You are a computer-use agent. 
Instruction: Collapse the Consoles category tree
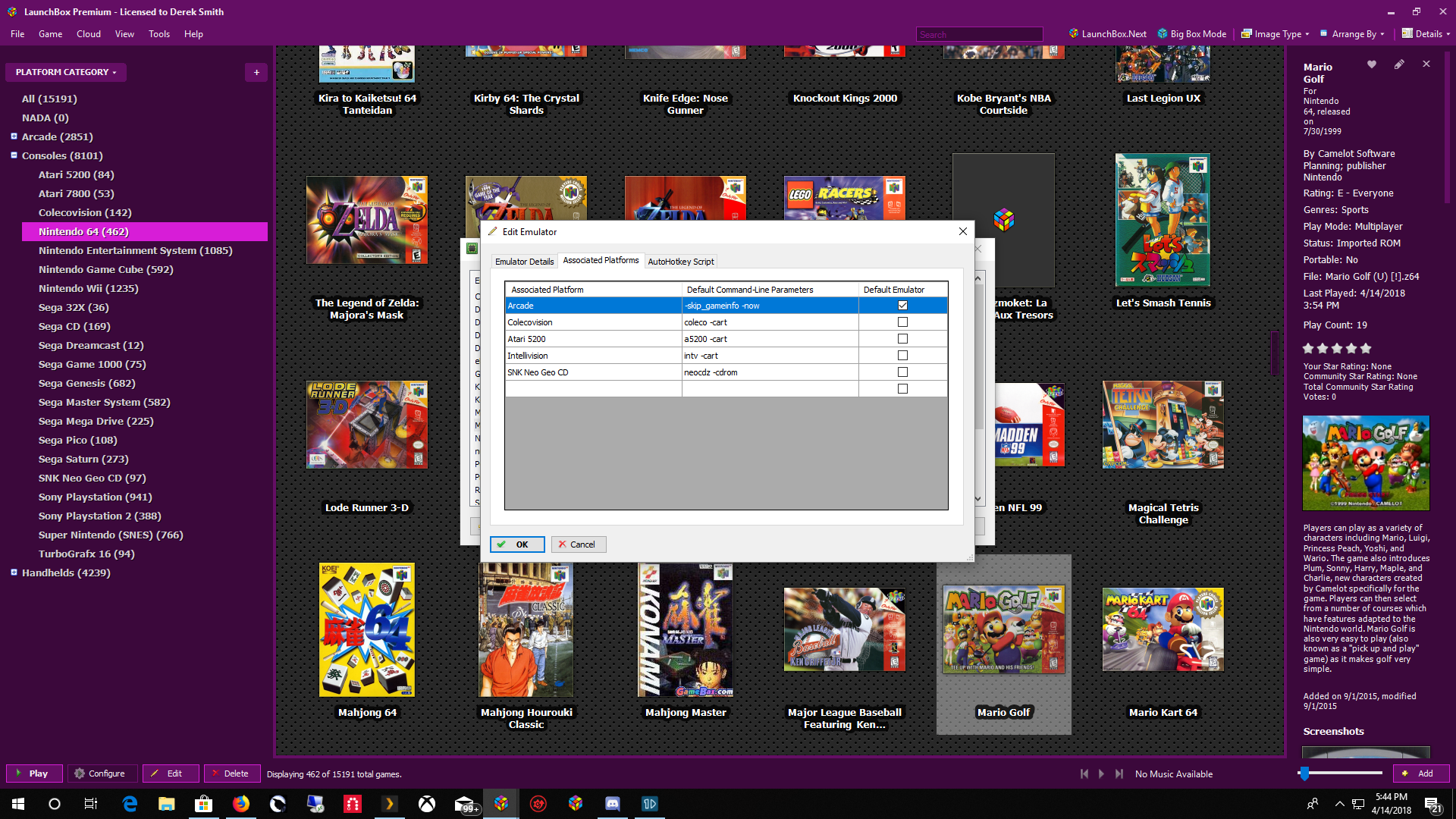coord(14,155)
